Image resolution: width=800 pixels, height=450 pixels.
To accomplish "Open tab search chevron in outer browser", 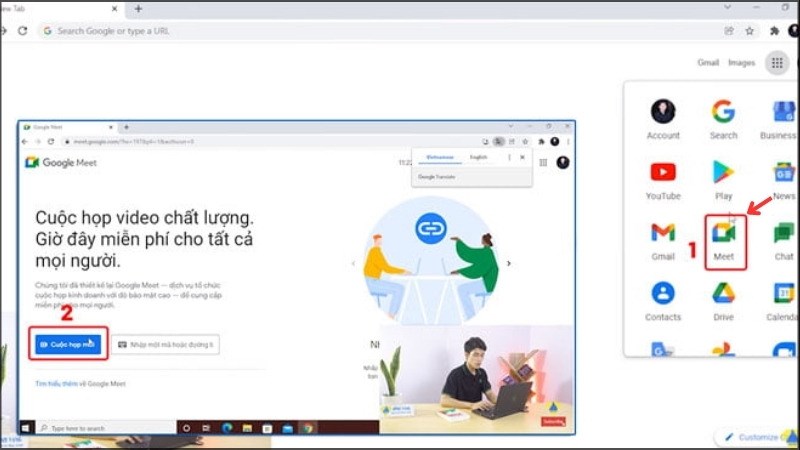I will point(728,7).
